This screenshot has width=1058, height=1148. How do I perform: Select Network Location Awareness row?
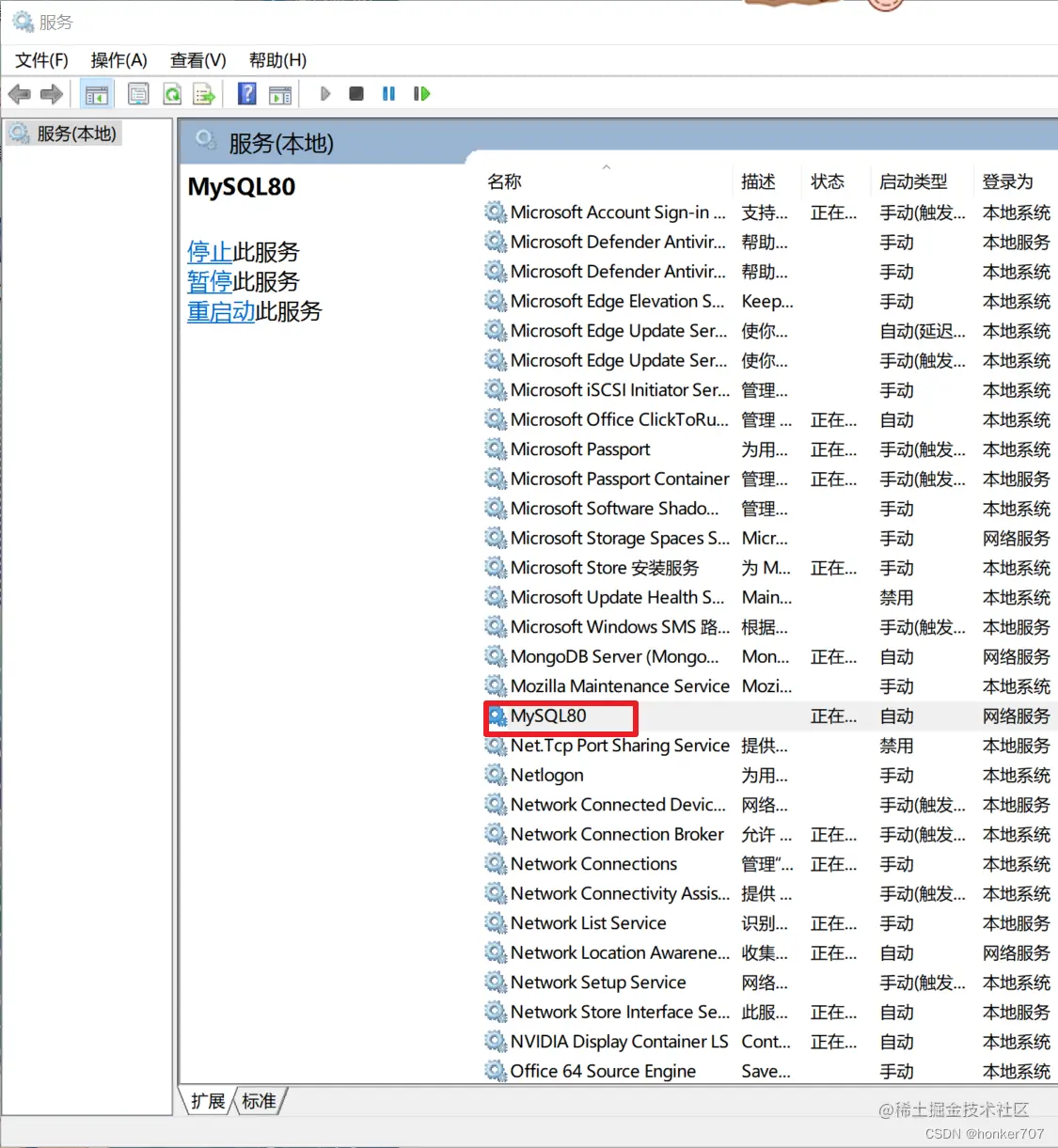[769, 952]
